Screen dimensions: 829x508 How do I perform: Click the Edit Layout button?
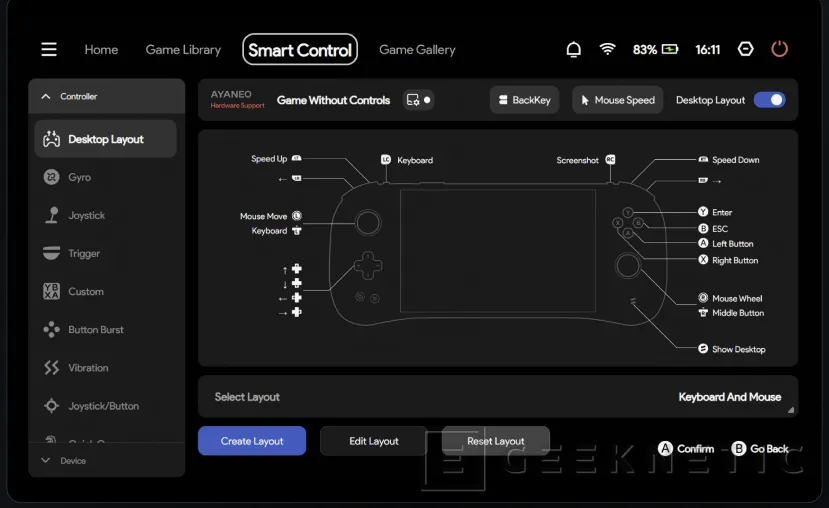tap(374, 441)
